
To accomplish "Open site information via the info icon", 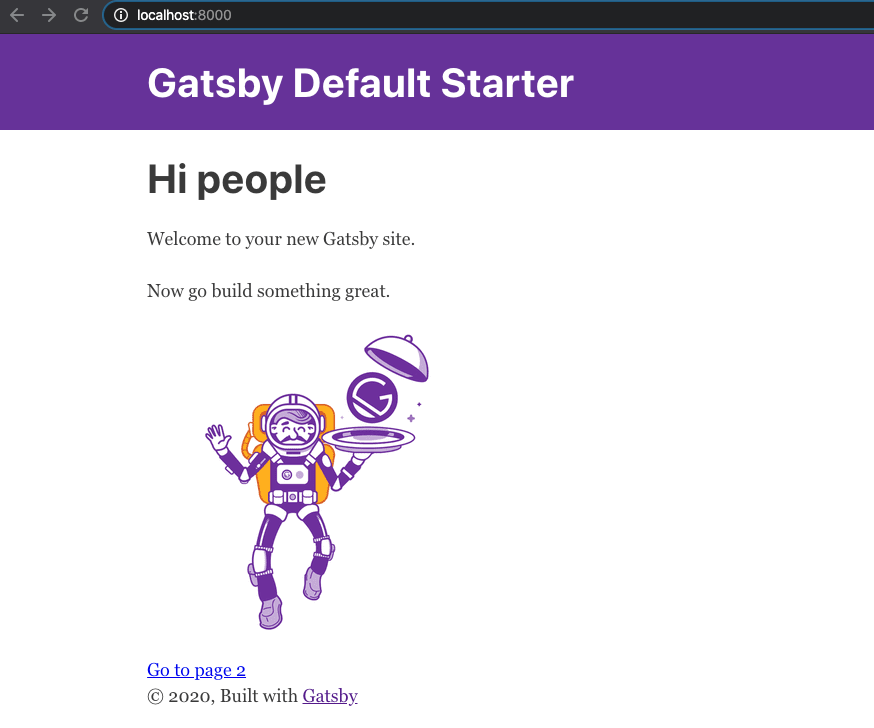I will [x=119, y=15].
